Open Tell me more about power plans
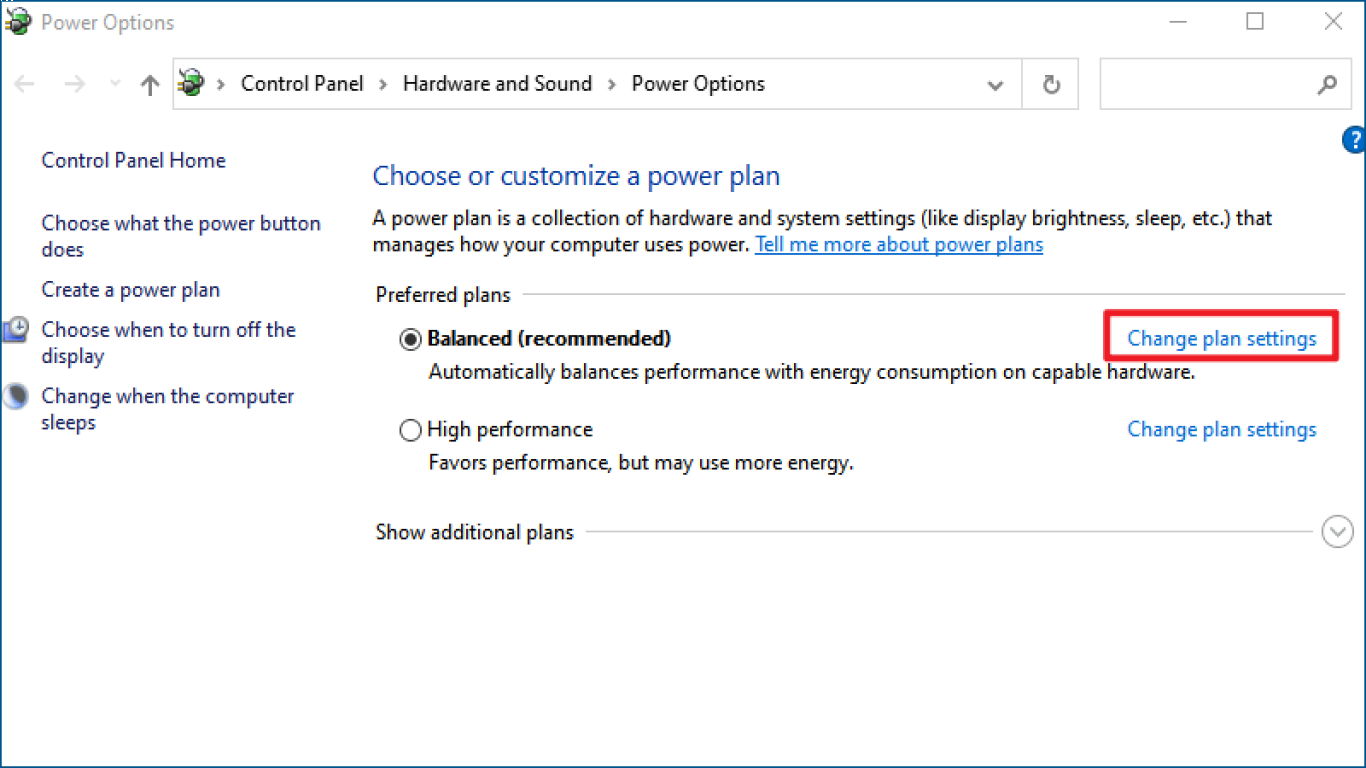This screenshot has width=1366, height=768. click(x=898, y=245)
